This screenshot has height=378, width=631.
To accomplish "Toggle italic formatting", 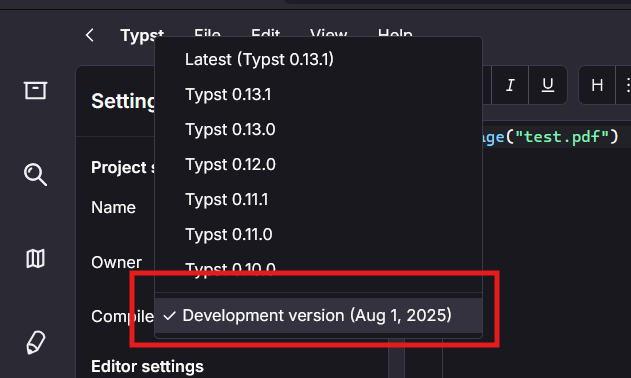I will [510, 85].
